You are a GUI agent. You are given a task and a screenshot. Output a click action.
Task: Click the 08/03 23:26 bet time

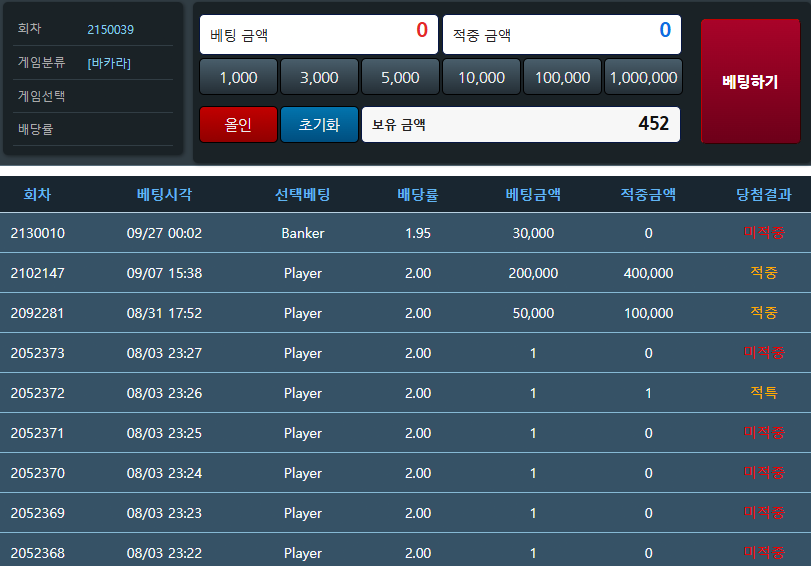tap(164, 393)
